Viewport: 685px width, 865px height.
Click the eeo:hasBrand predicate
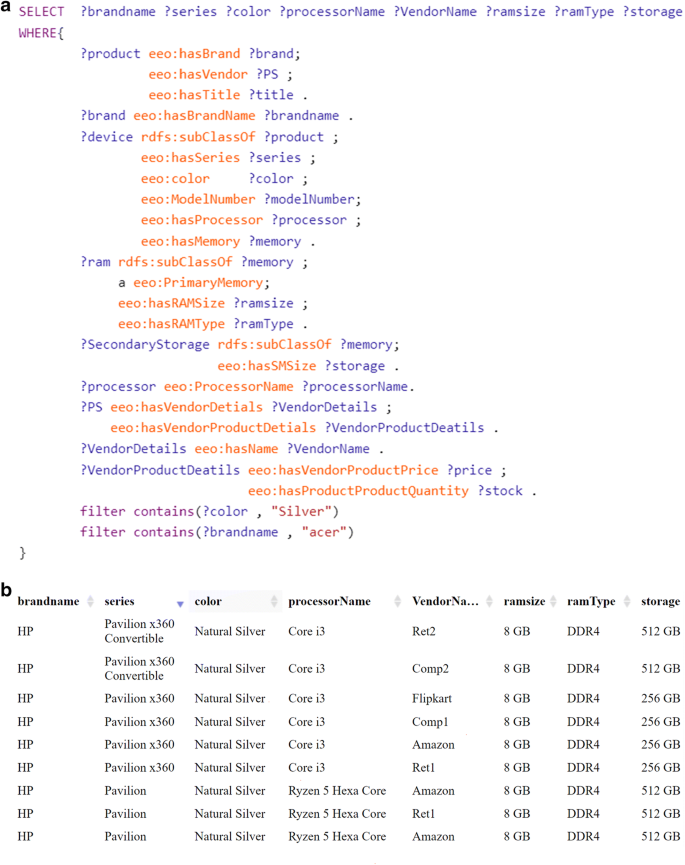194,54
